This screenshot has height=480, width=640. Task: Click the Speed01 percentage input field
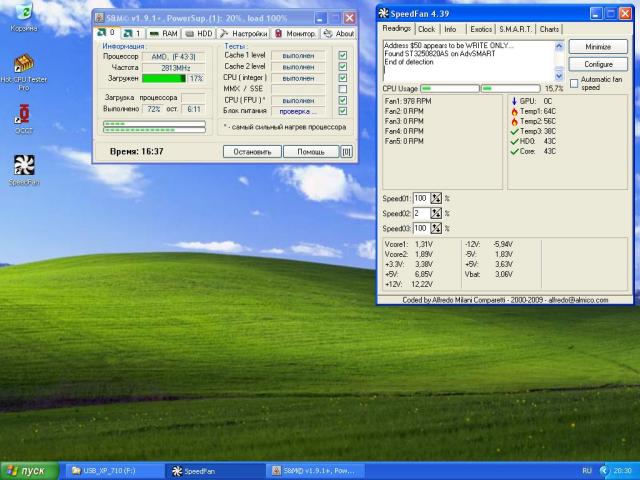coord(422,198)
